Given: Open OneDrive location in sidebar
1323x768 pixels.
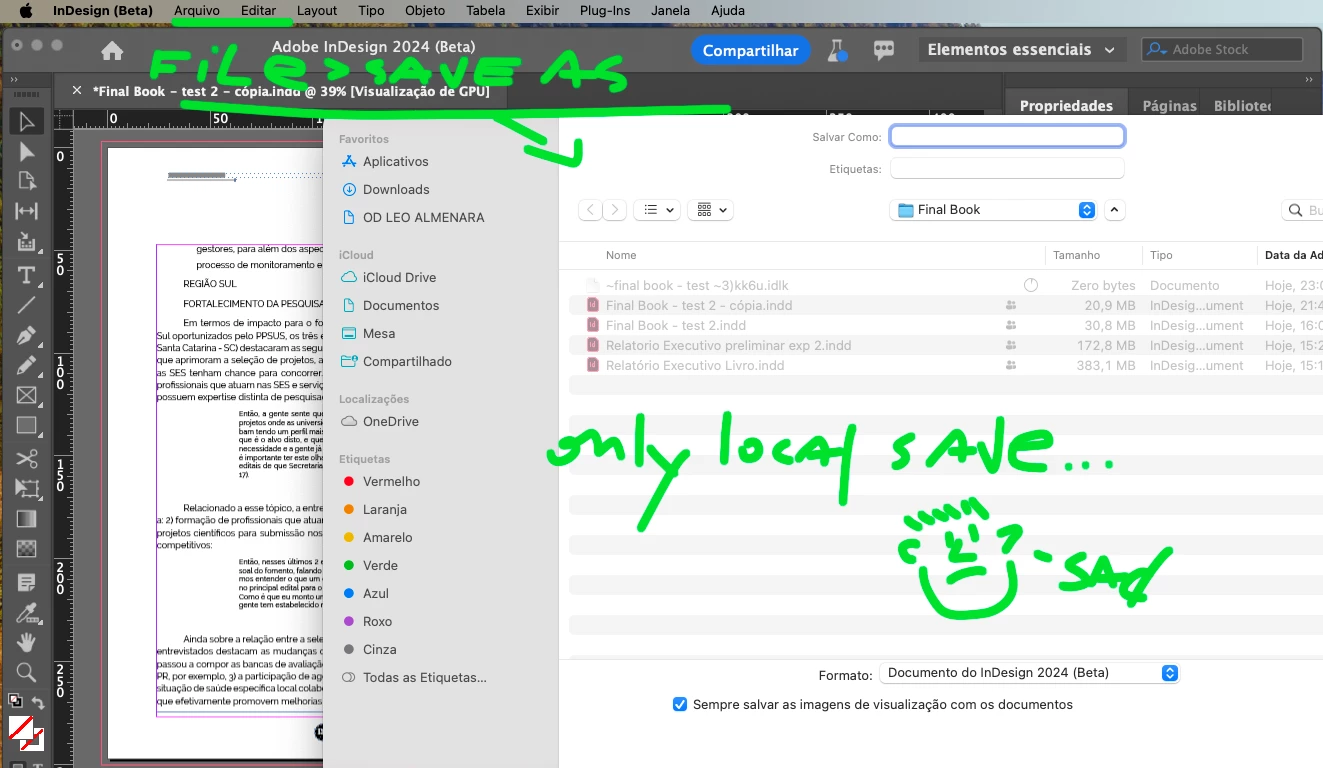Looking at the screenshot, I should pos(390,421).
